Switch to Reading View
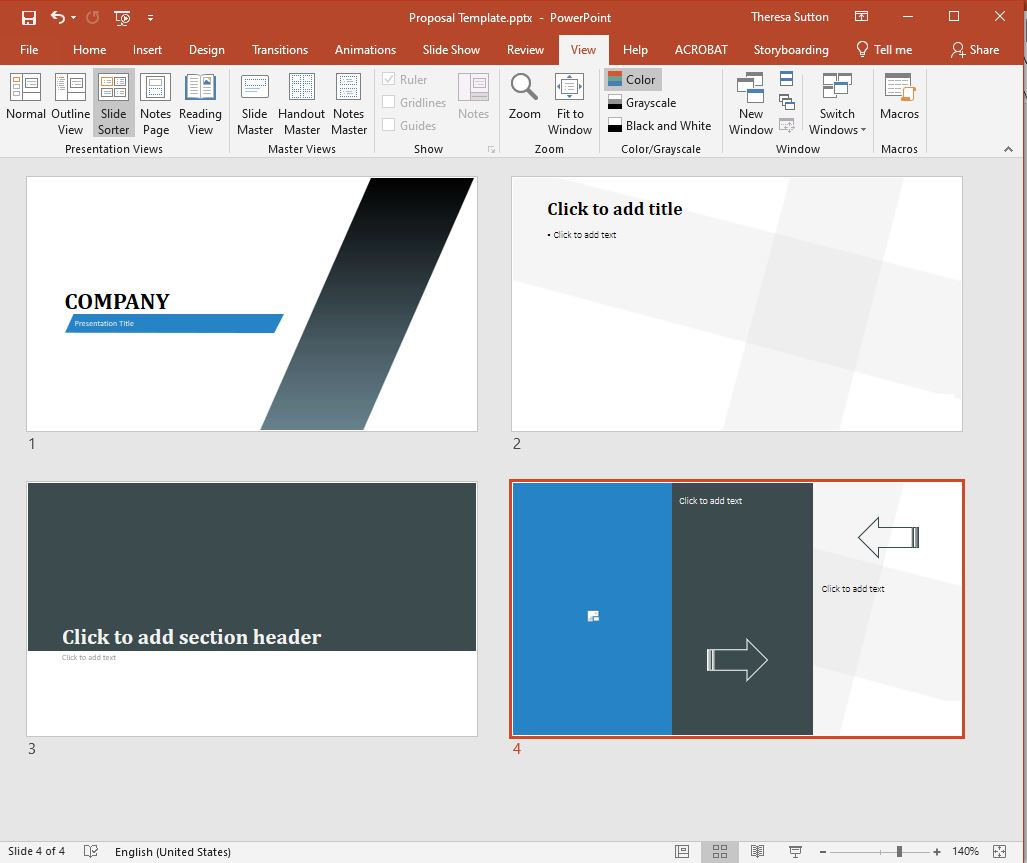The image size is (1027, 863). (x=200, y=102)
